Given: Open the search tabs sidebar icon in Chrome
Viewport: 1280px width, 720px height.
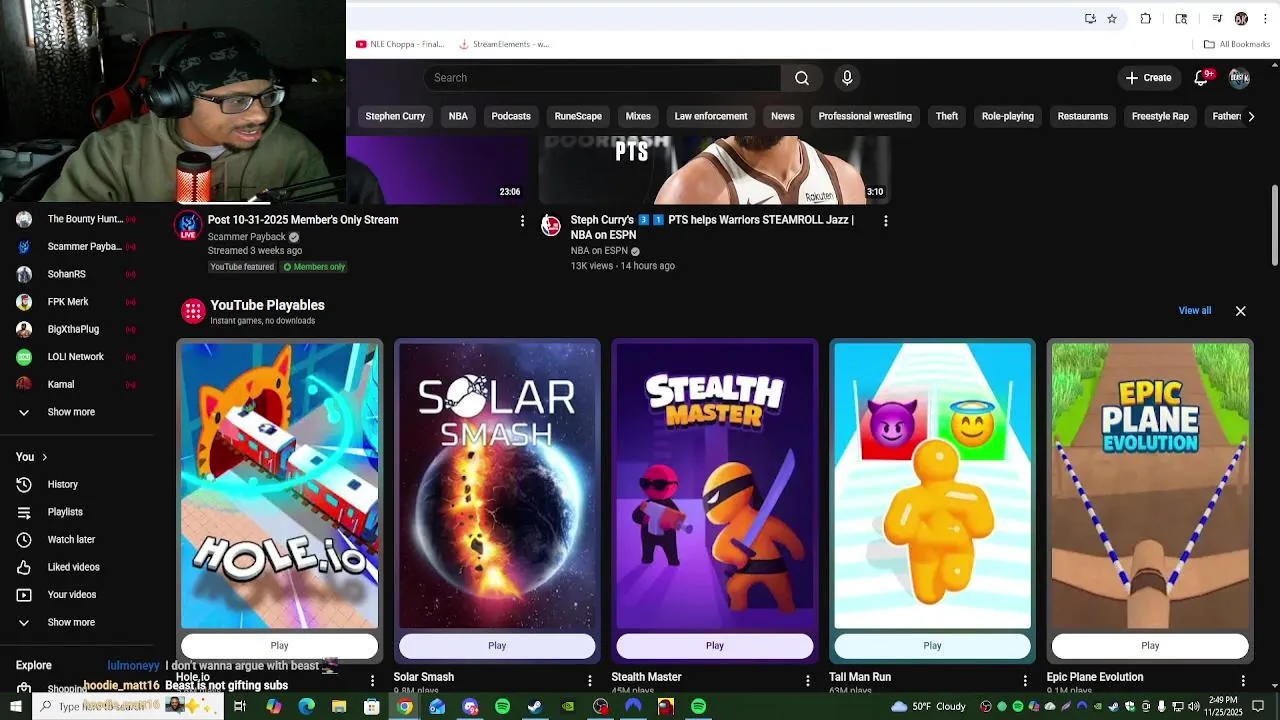Looking at the screenshot, I should 1181,19.
